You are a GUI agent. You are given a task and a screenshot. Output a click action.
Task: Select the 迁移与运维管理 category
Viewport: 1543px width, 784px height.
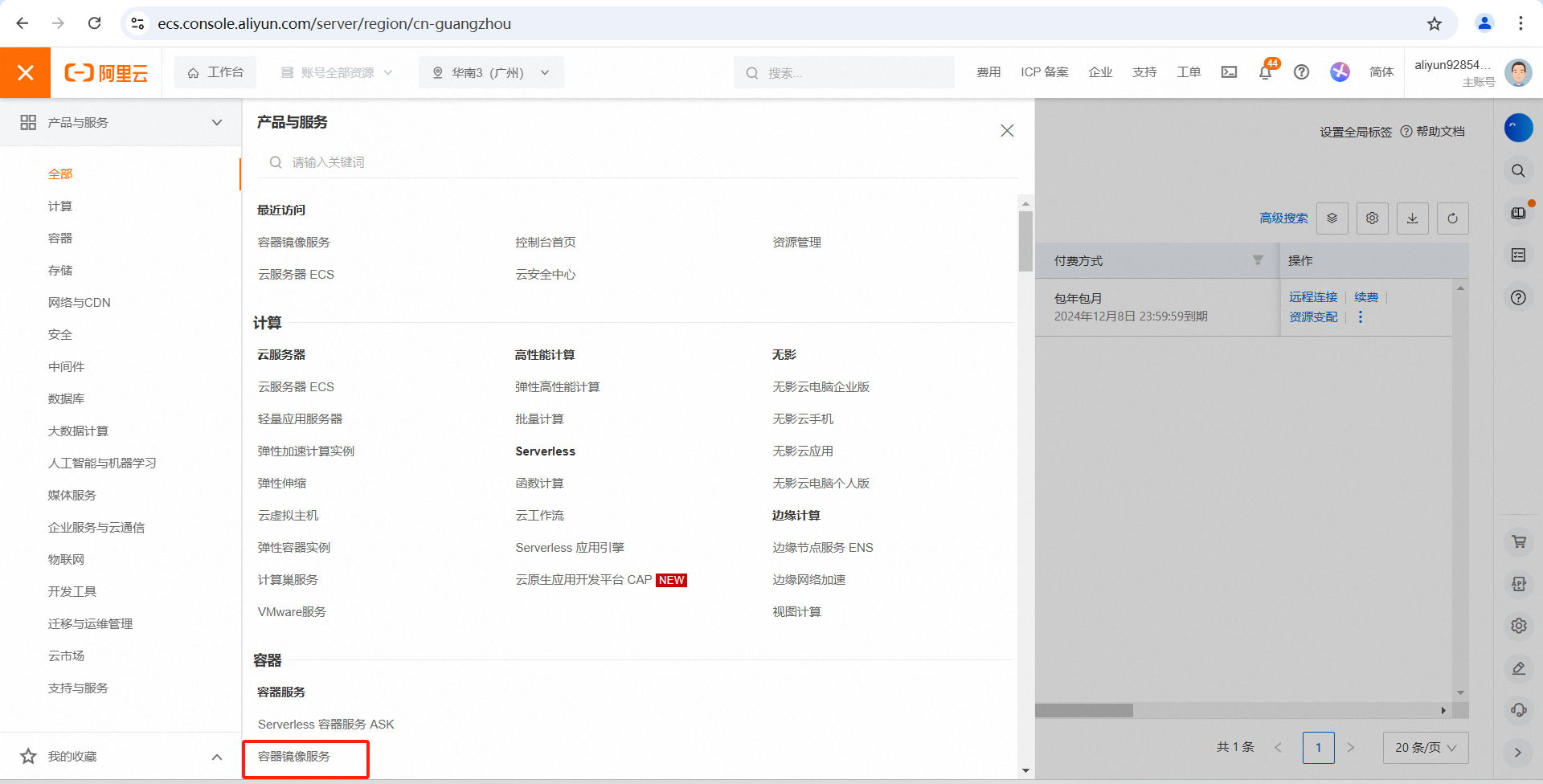[x=90, y=623]
